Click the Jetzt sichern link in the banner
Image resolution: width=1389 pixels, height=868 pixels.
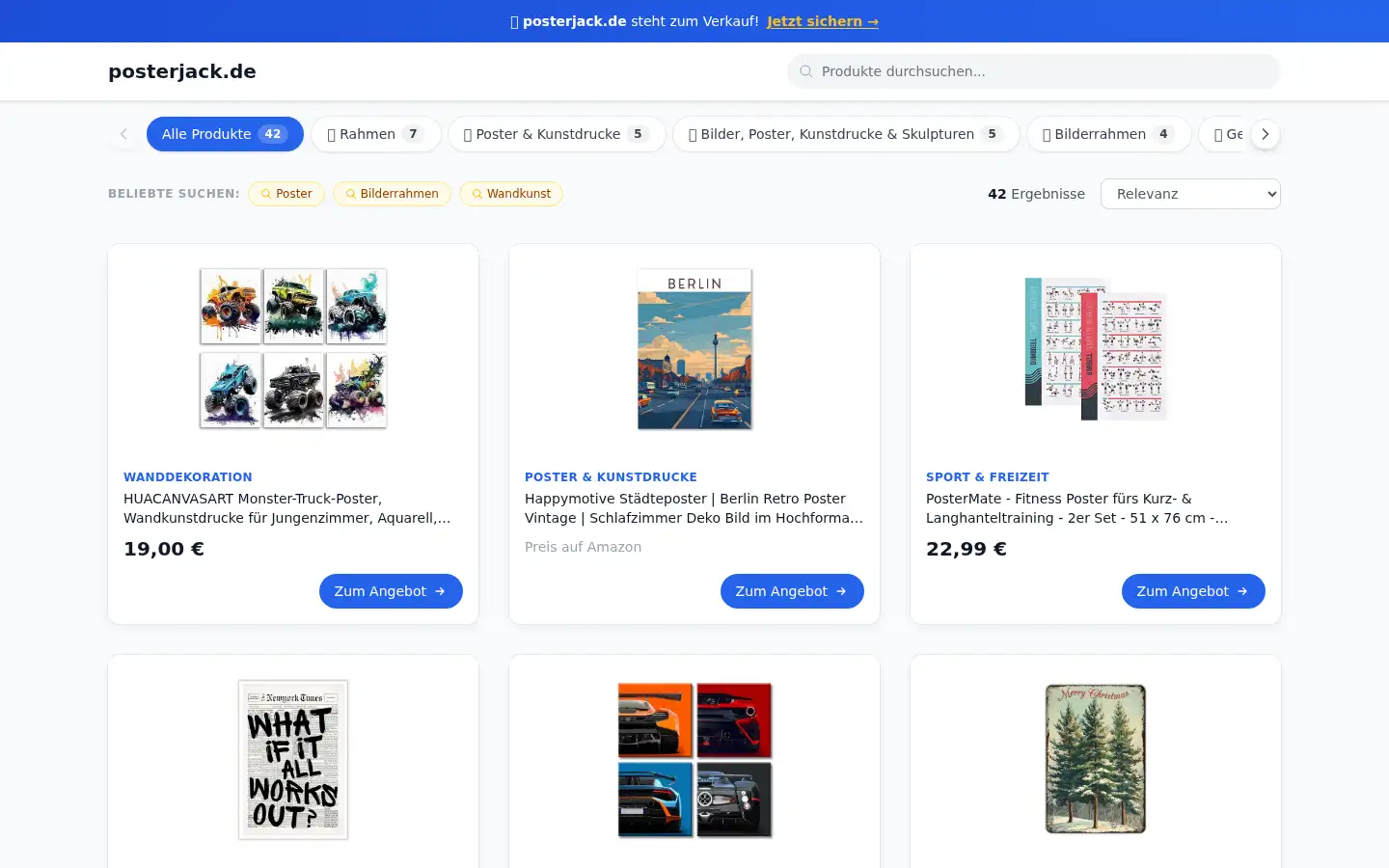823,21
